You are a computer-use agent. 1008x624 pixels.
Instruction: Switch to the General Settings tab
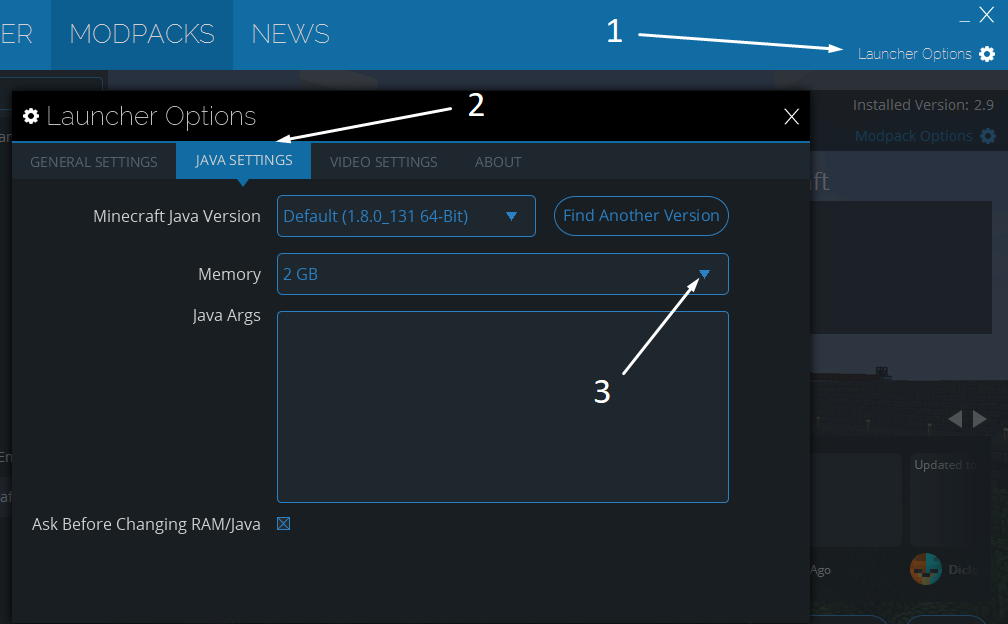point(94,162)
